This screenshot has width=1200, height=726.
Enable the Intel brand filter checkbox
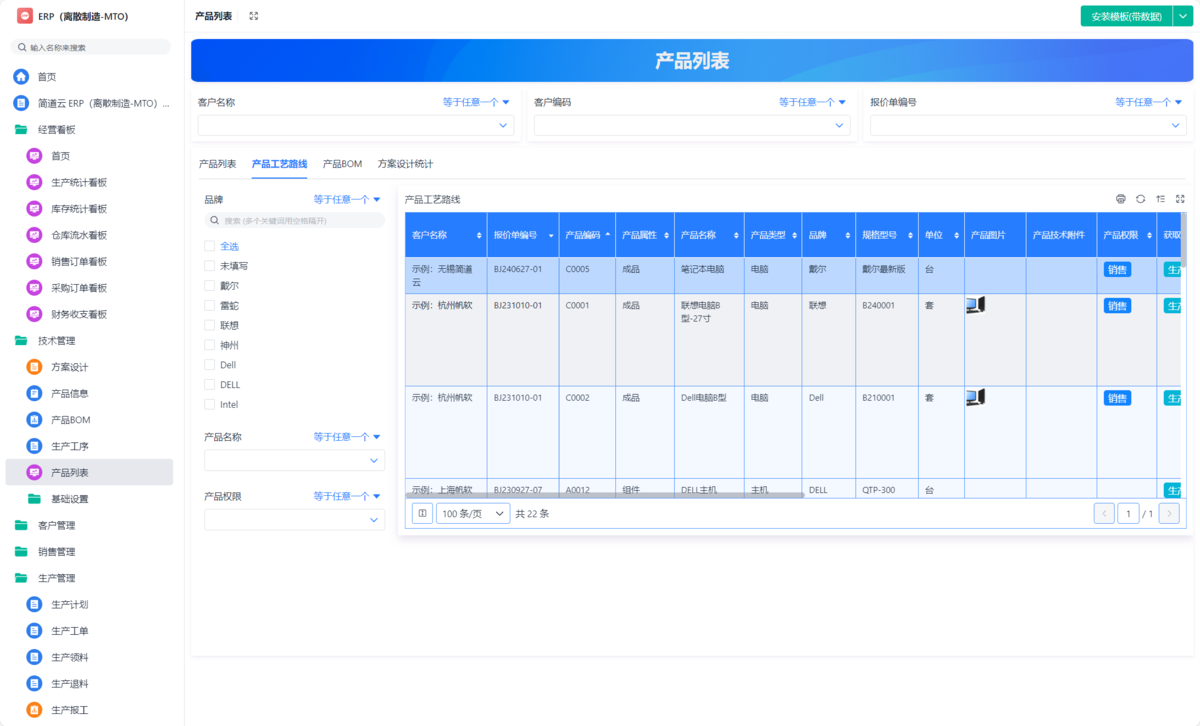tap(210, 405)
